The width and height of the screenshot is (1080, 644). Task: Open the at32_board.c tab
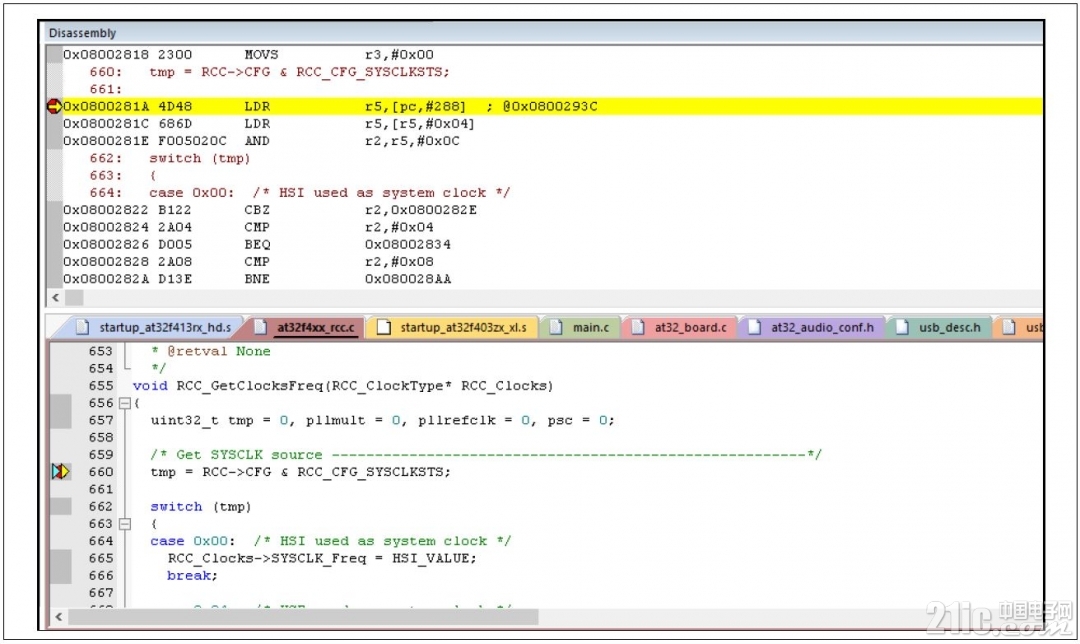pos(681,327)
